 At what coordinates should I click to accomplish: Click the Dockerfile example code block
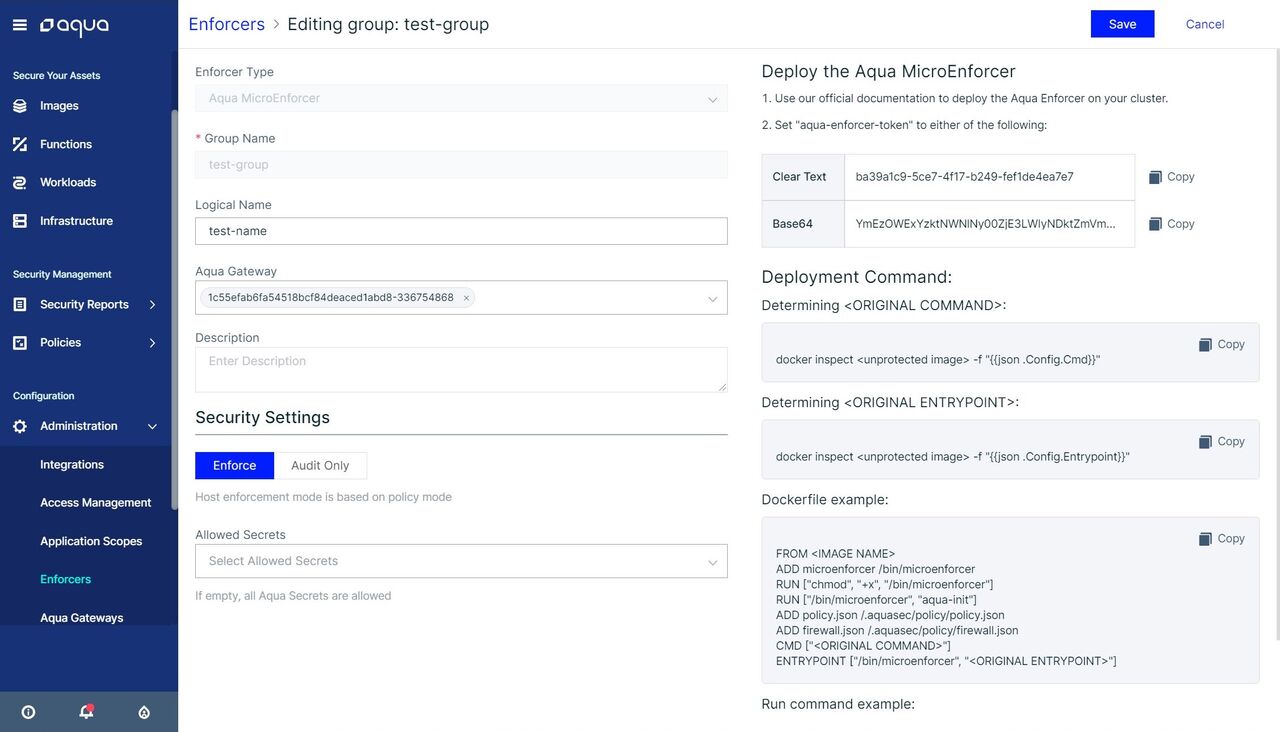(x=1010, y=601)
